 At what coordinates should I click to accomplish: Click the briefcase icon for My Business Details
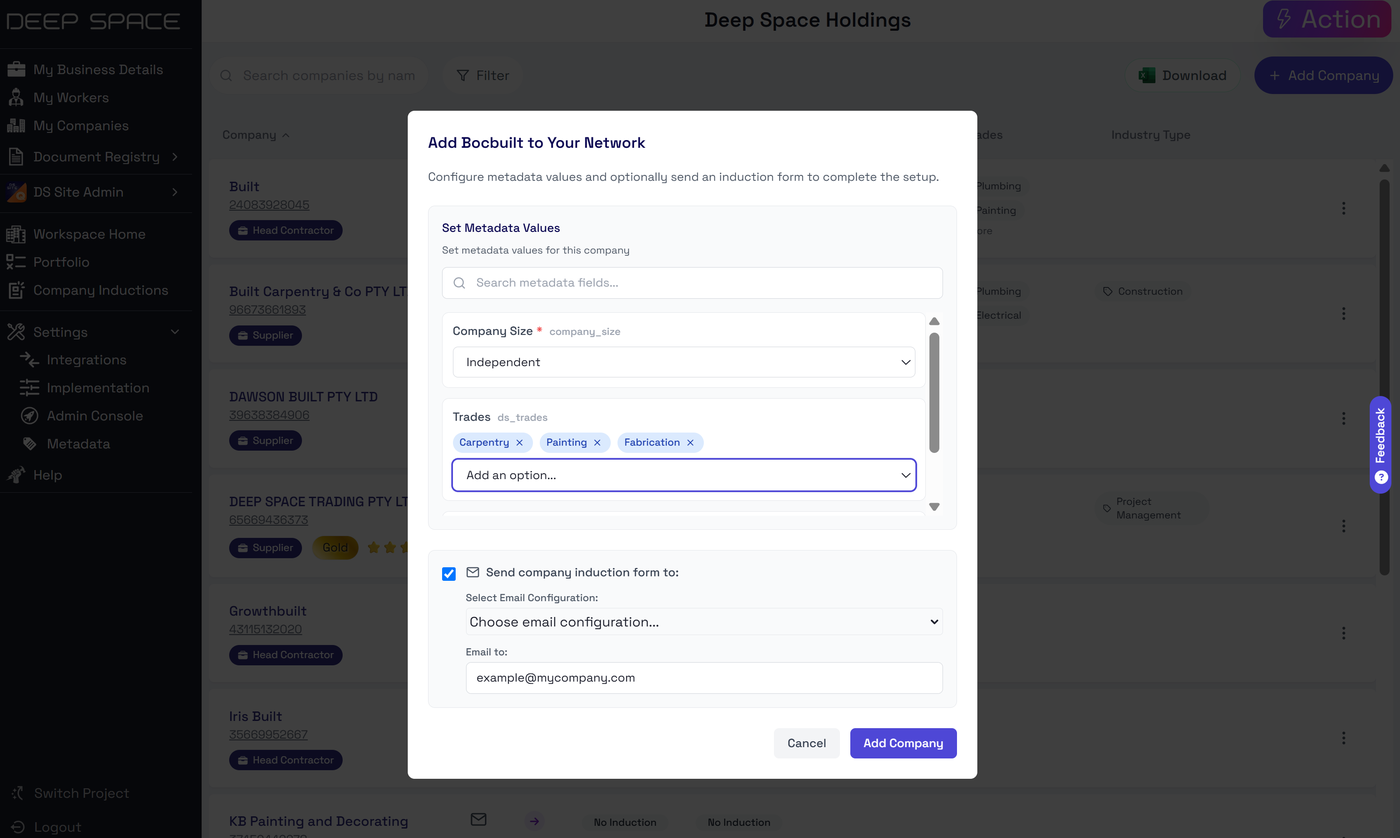(16, 69)
